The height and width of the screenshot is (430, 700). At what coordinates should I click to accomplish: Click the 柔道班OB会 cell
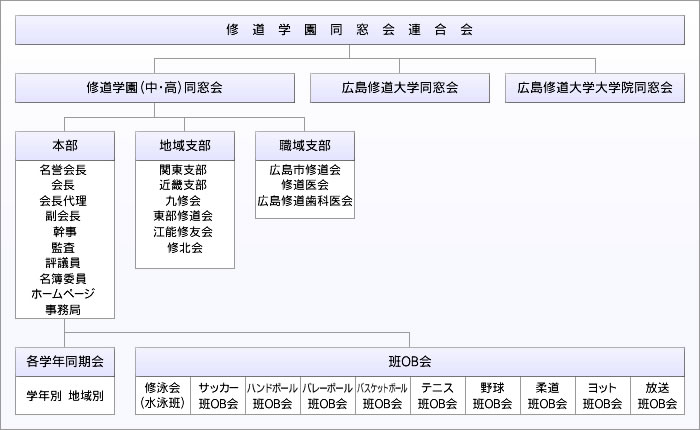[547, 396]
